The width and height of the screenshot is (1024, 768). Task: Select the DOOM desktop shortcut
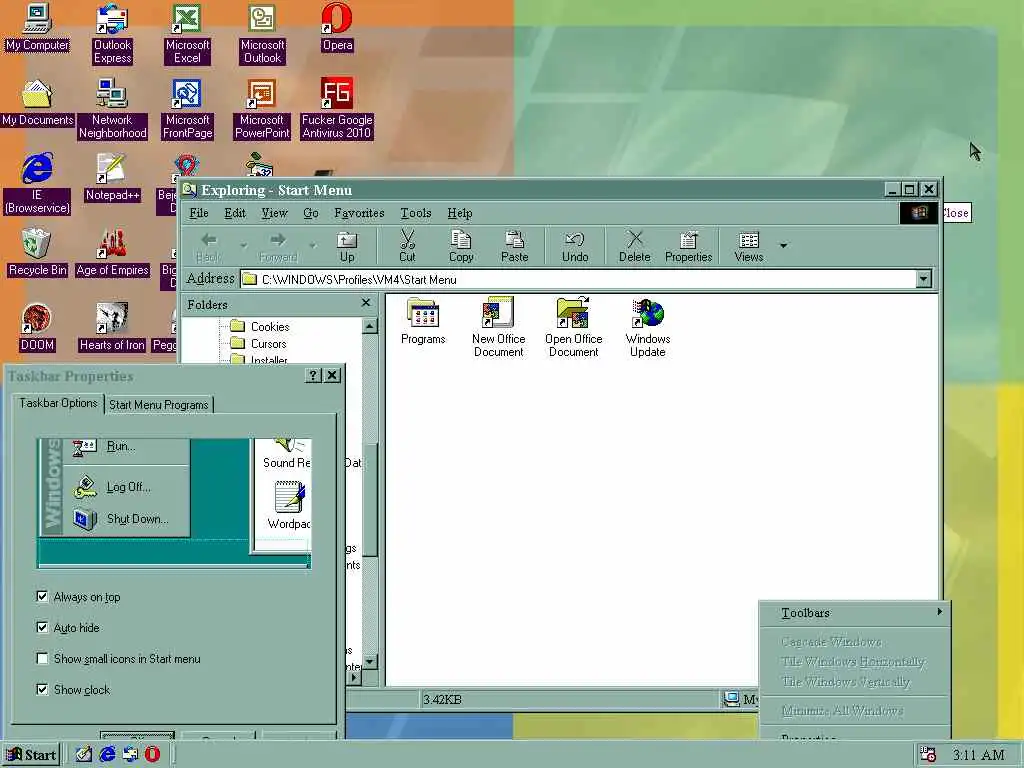(37, 328)
